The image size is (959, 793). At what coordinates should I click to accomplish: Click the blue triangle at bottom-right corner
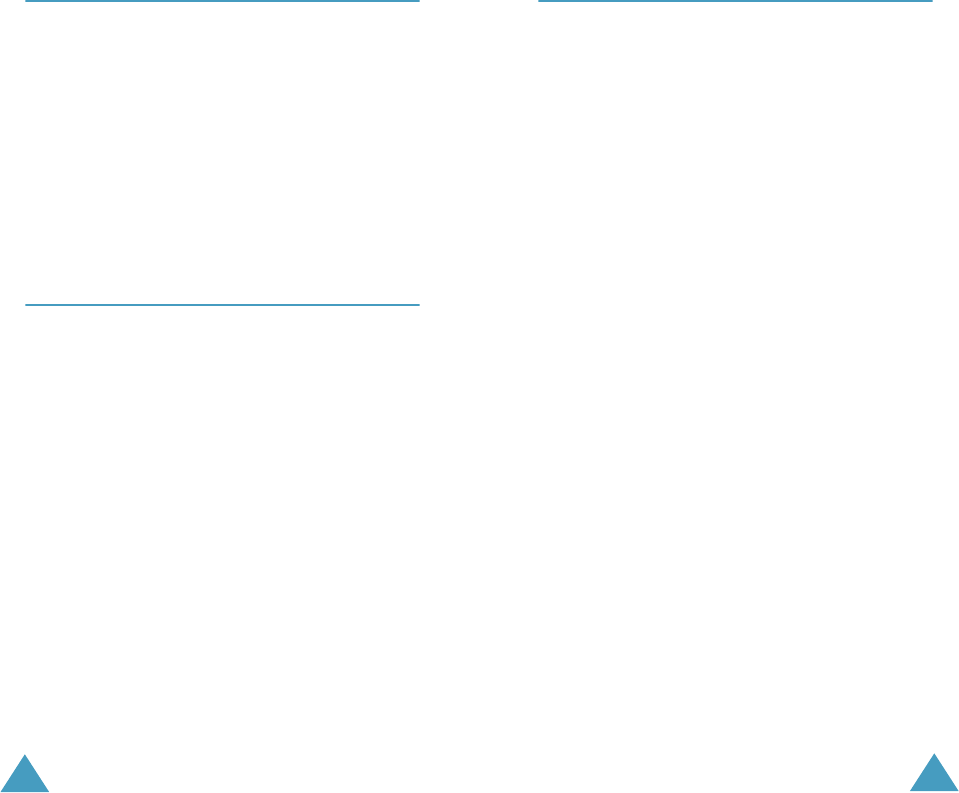934,773
